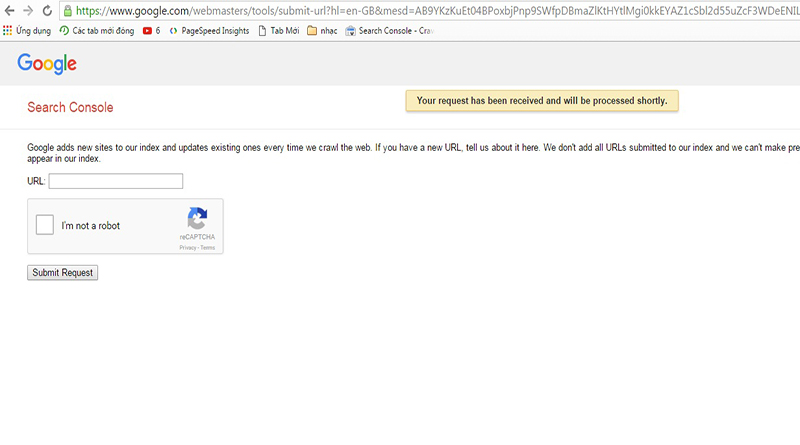Click the browser back arrow
The width and height of the screenshot is (800, 445).
tap(9, 11)
